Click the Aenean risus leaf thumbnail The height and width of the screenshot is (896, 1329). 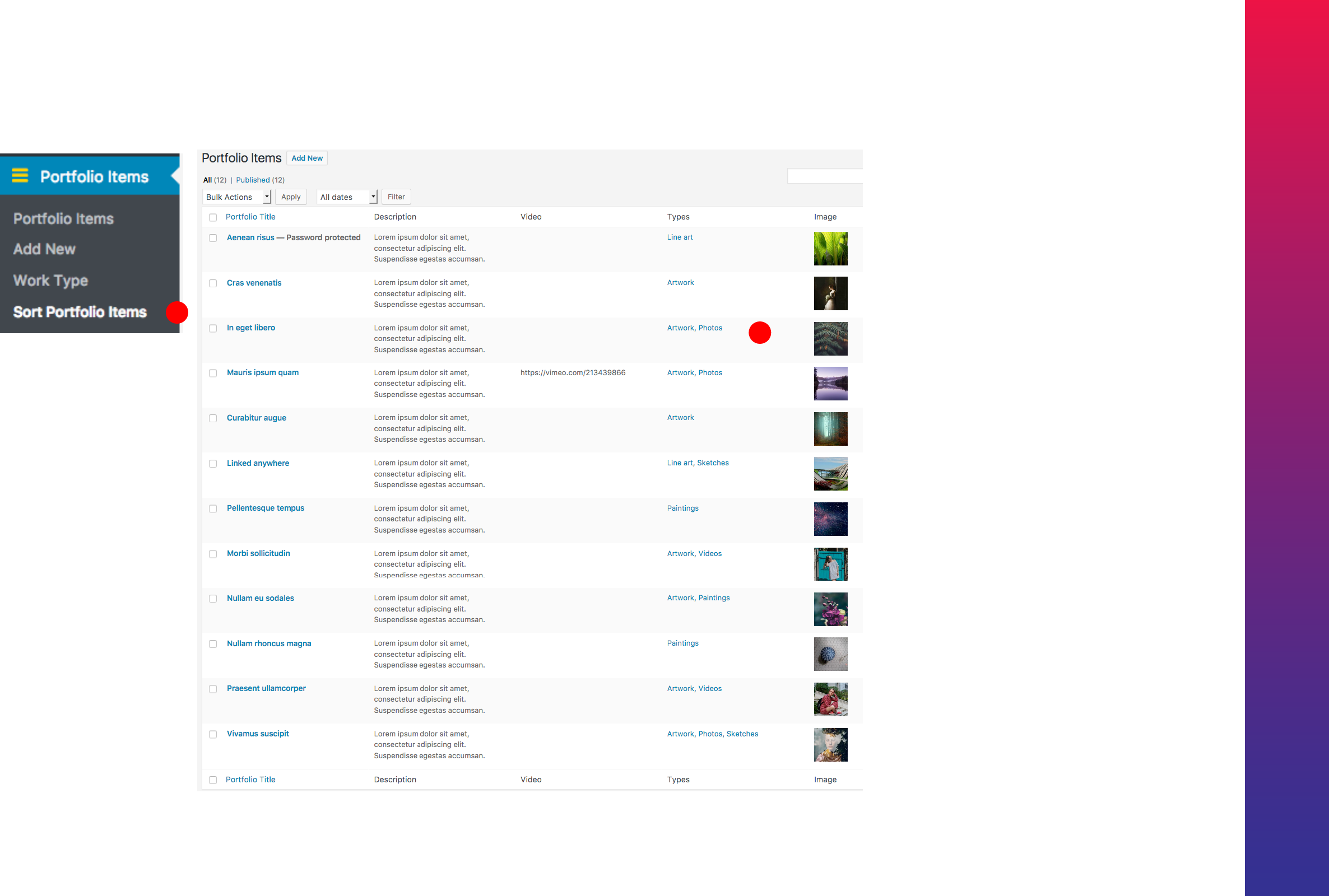[x=830, y=249]
